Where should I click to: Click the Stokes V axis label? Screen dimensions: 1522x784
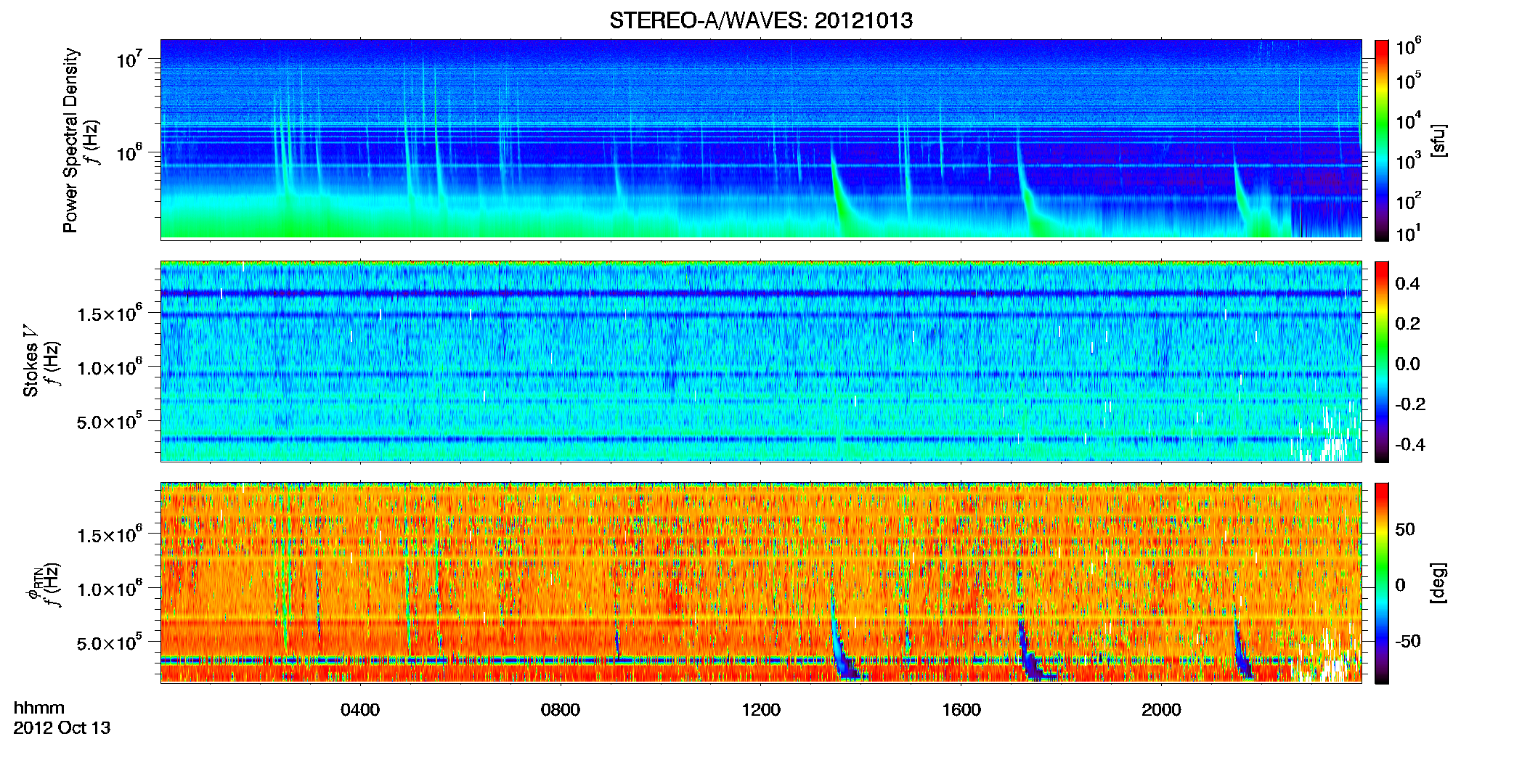tap(31, 360)
